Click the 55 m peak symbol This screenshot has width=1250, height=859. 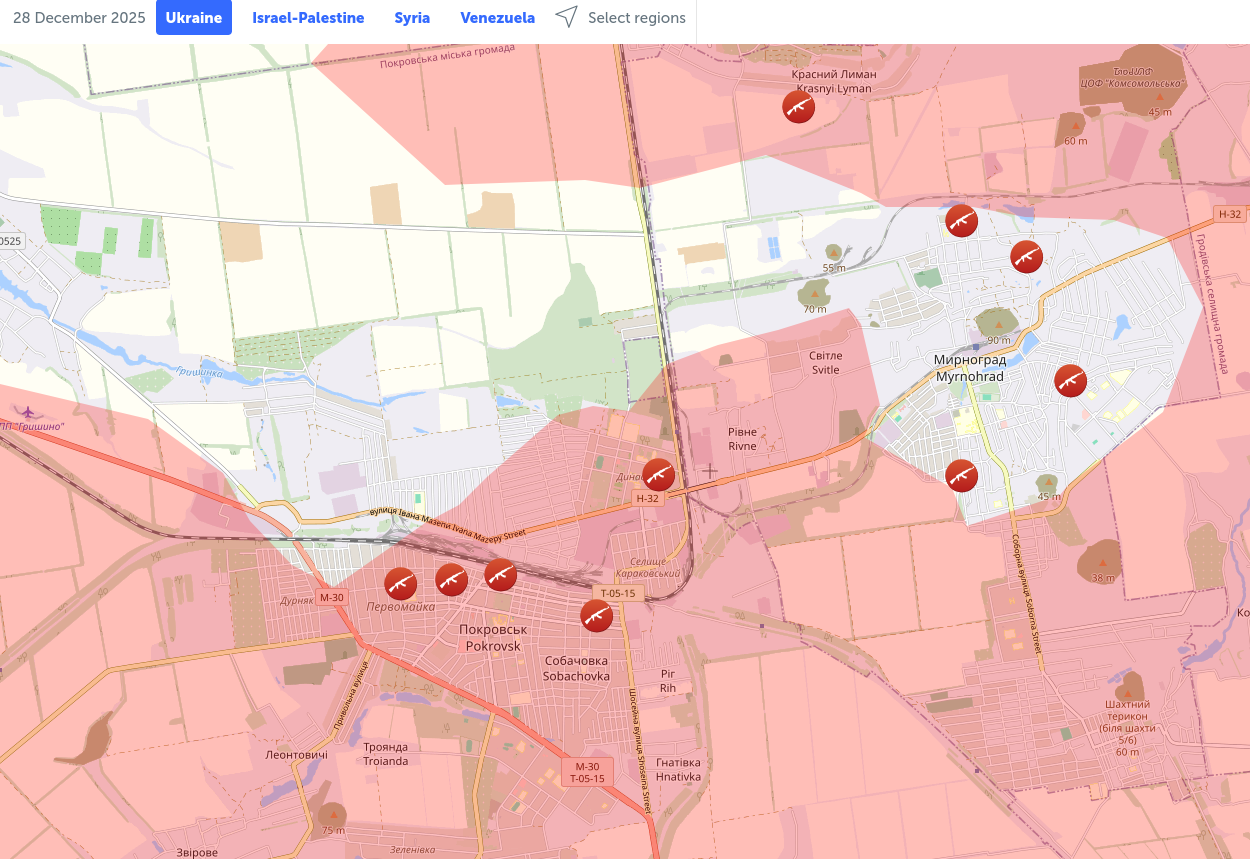(833, 252)
